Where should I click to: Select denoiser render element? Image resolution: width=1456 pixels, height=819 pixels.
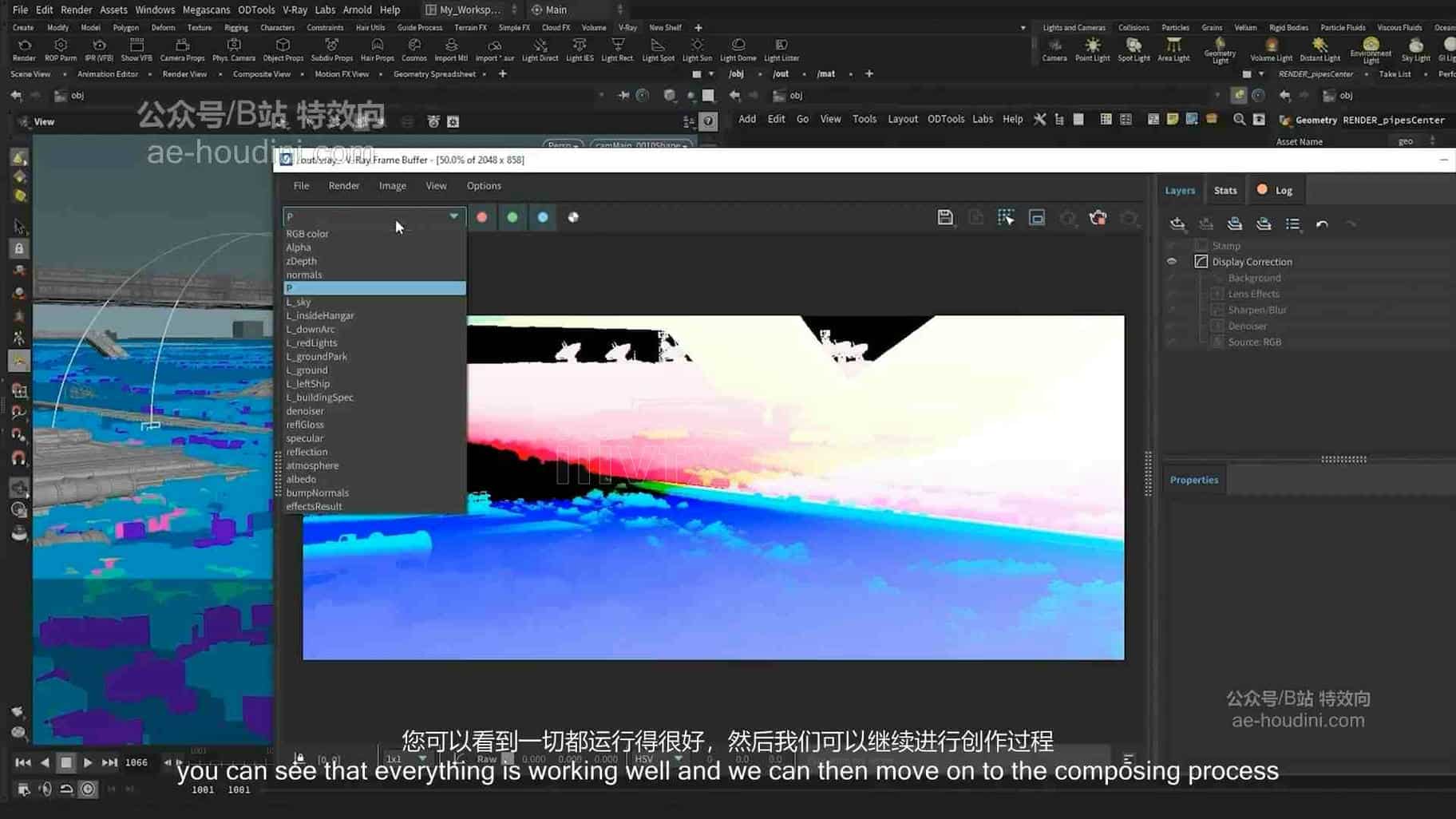coord(374,411)
